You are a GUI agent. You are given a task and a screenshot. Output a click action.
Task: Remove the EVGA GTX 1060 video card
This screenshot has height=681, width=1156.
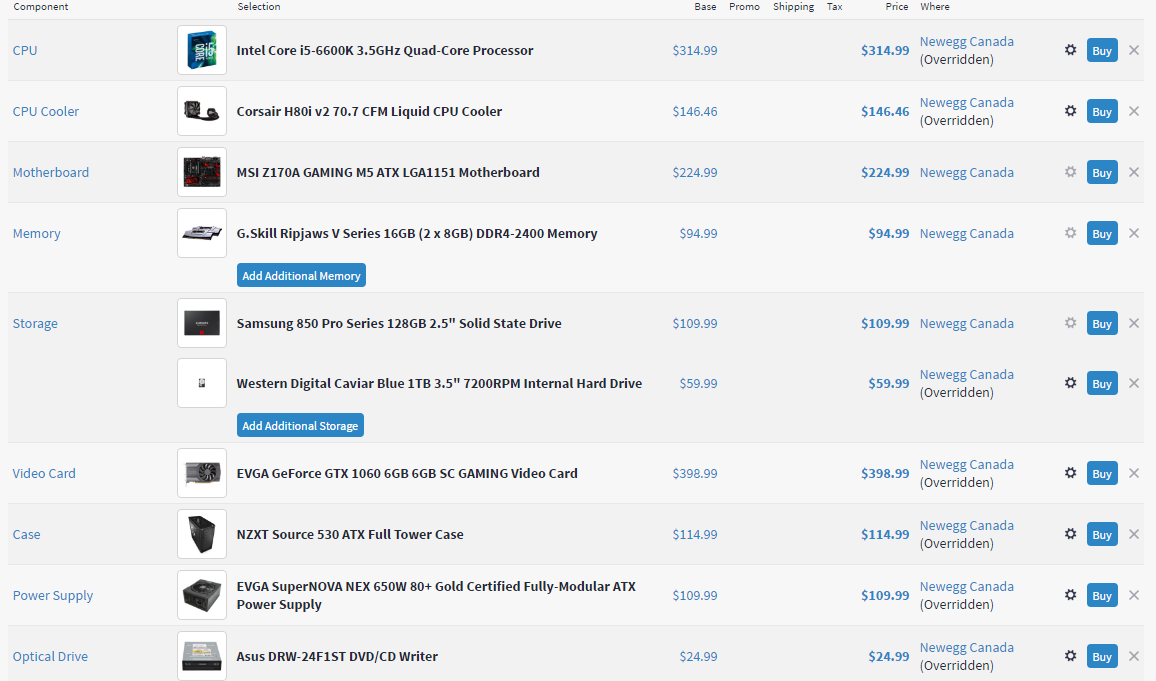1134,473
